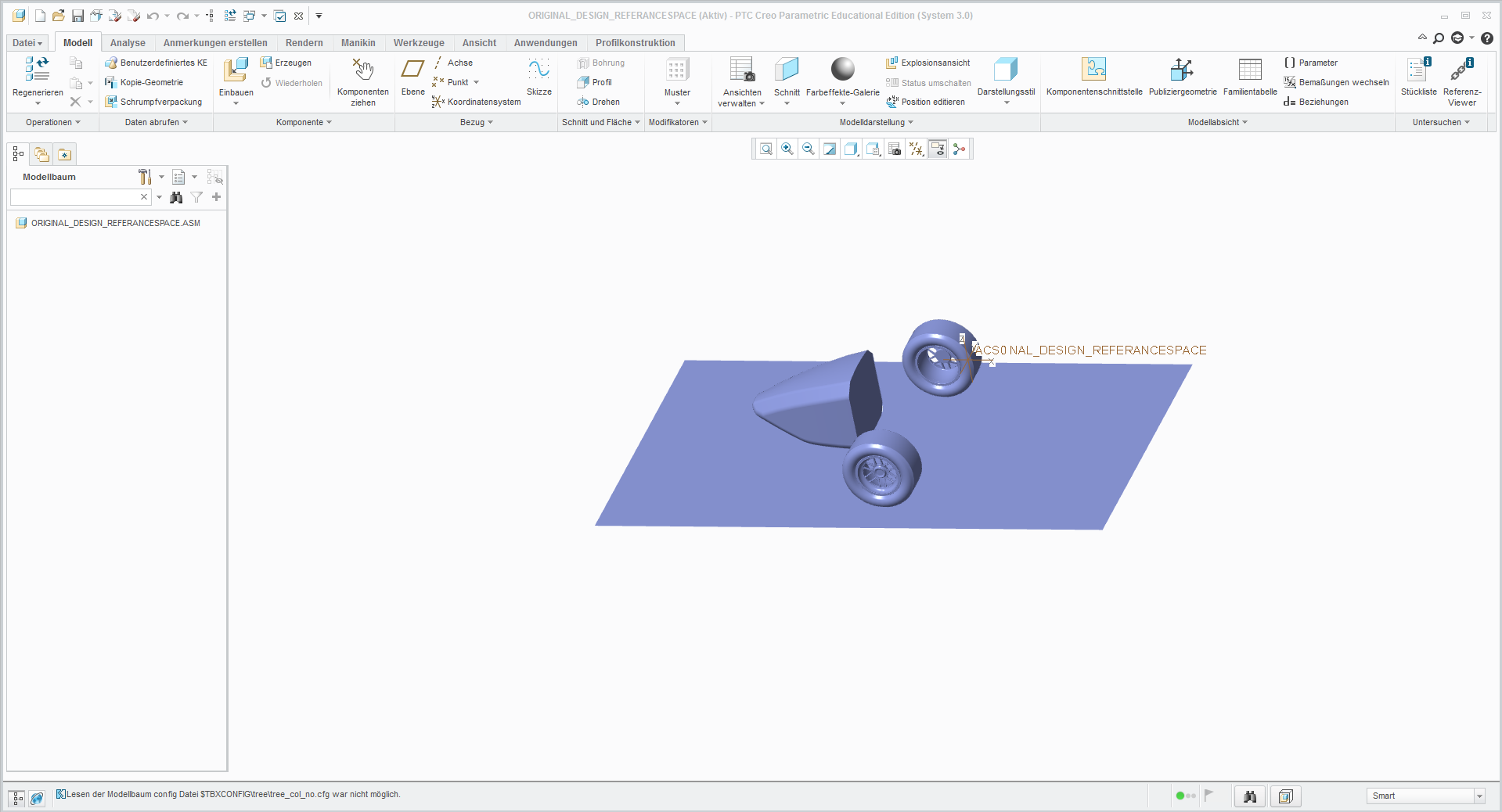
Task: Click the Ebene plane tool
Action: click(x=412, y=70)
